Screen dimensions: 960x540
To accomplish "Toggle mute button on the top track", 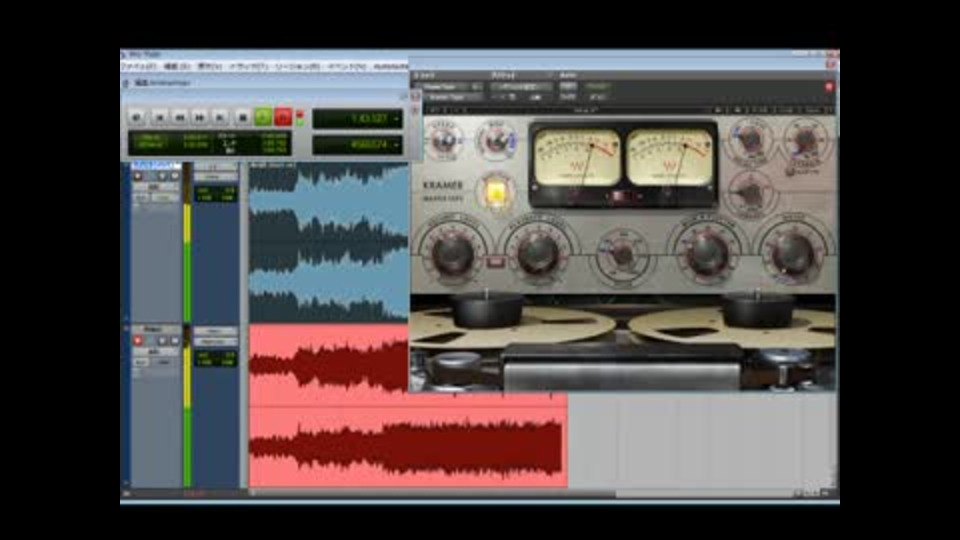I will 174,176.
